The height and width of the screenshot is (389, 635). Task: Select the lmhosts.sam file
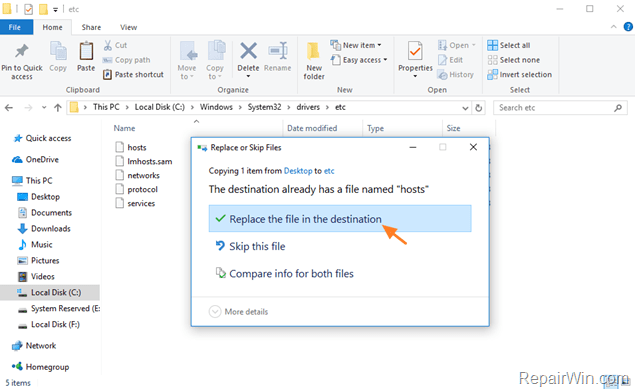(144, 162)
